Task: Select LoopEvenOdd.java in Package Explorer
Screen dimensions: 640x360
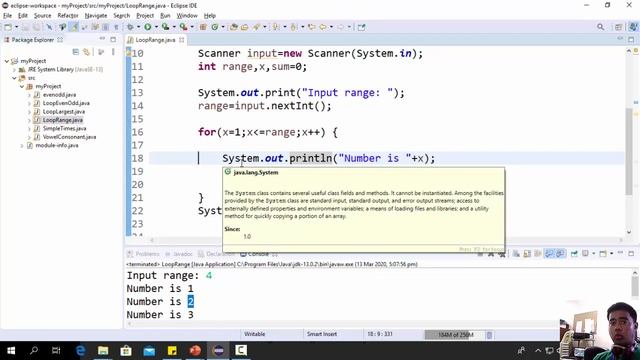Action: [x=66, y=103]
